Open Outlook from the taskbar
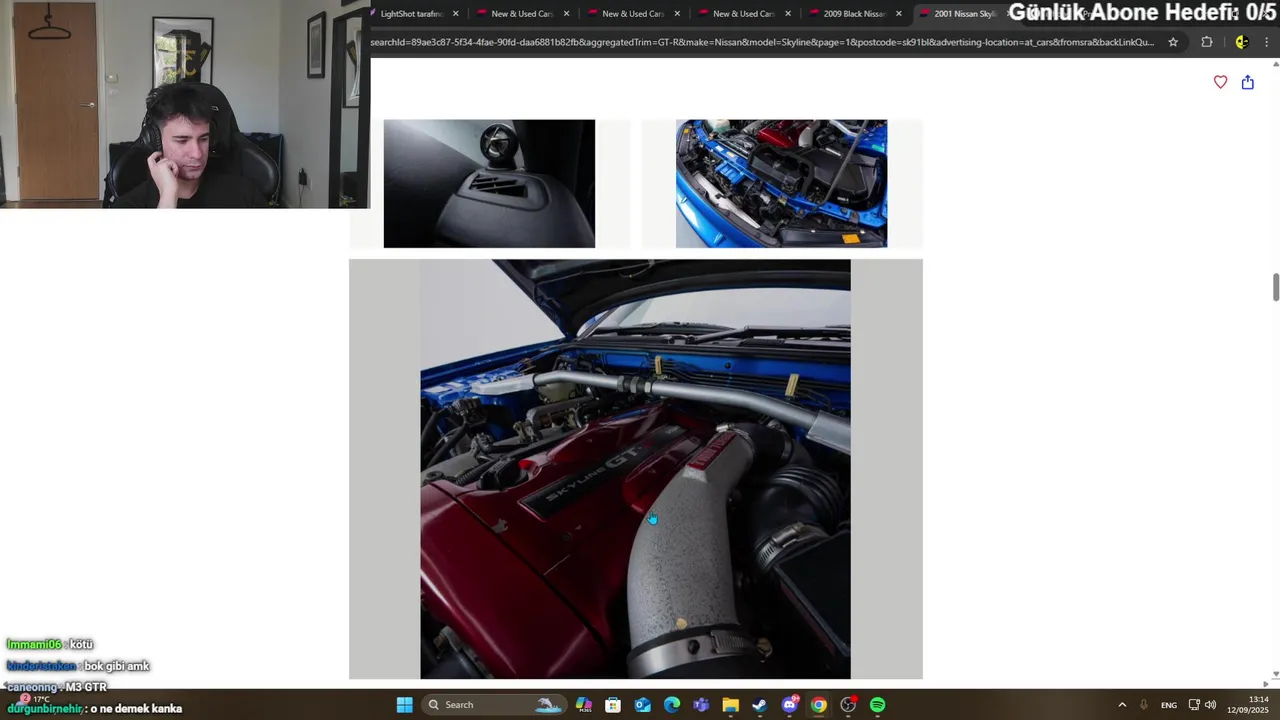1280x720 pixels. (643, 705)
